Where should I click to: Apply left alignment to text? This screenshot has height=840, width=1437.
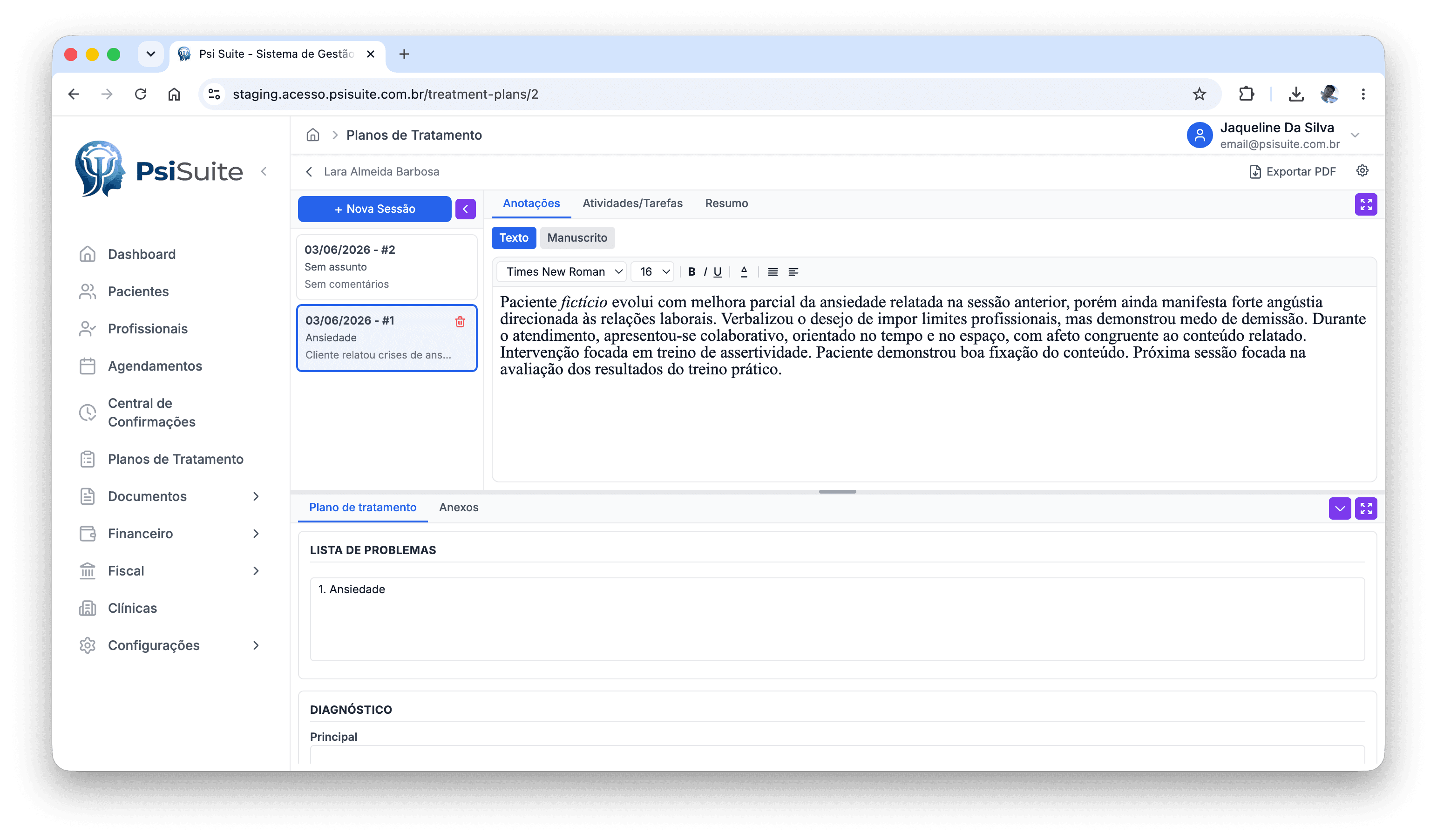pos(793,271)
